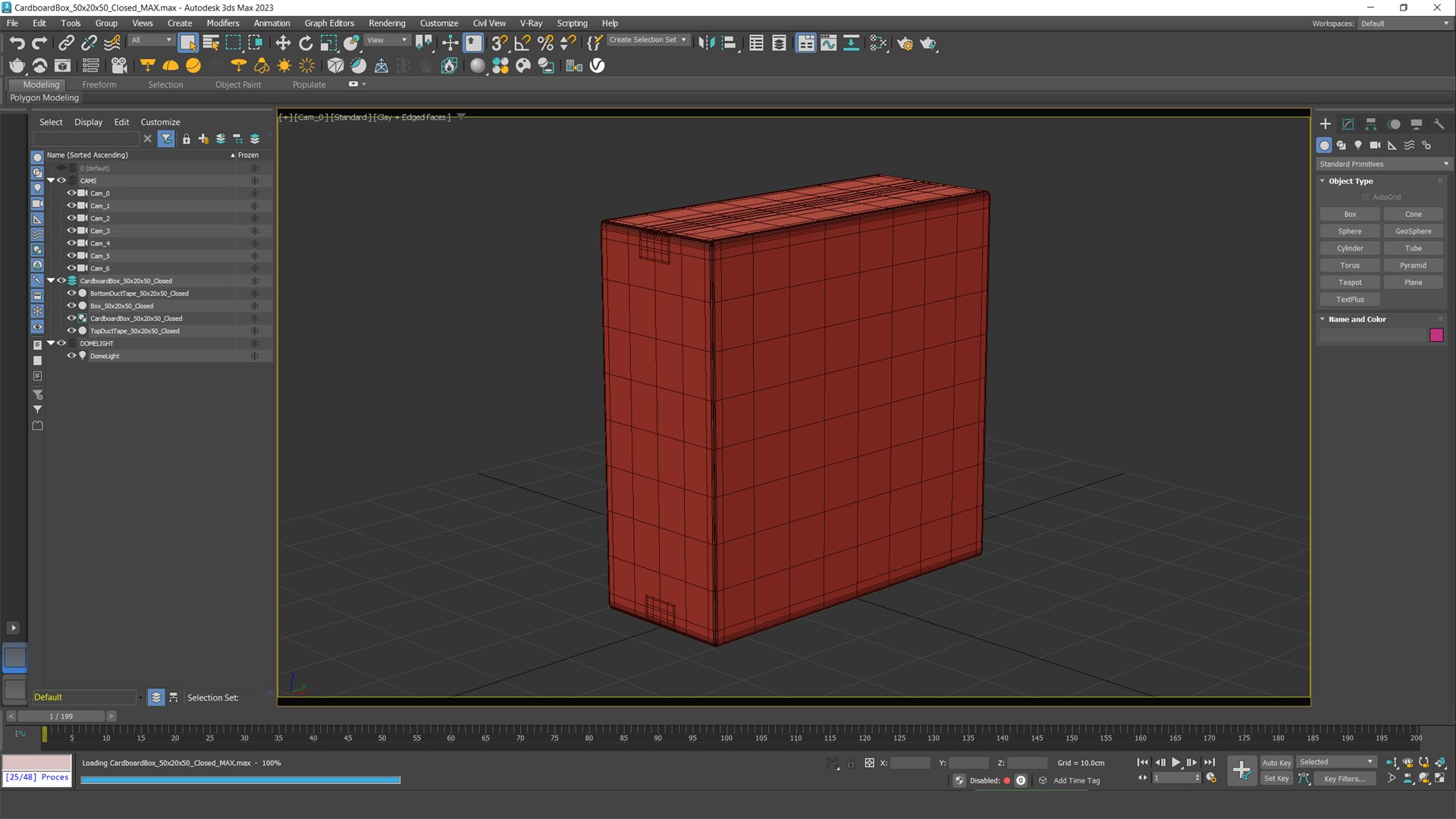The width and height of the screenshot is (1456, 819).
Task: Click the Set Keys big plus icon
Action: pyautogui.click(x=1241, y=770)
